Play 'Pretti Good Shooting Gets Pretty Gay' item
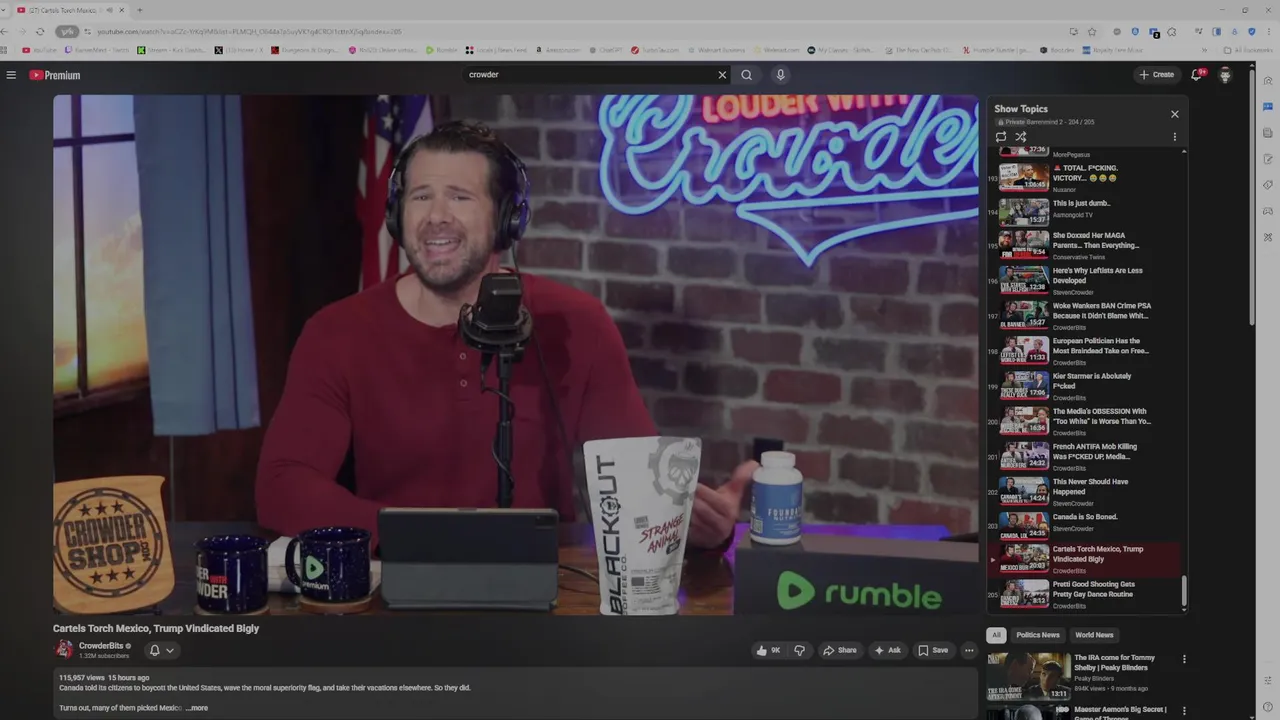 1084,594
